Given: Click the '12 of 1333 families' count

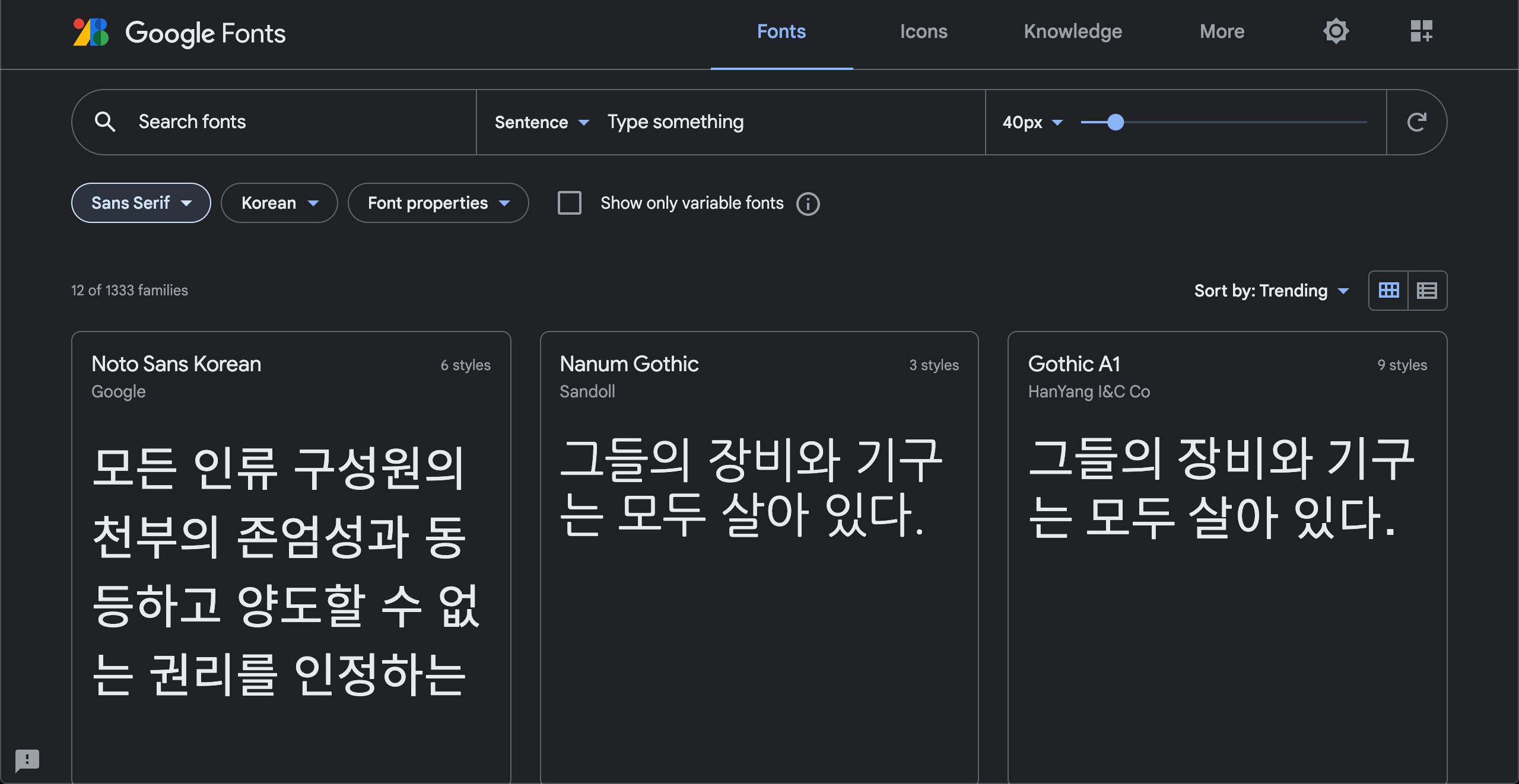Looking at the screenshot, I should [x=129, y=290].
